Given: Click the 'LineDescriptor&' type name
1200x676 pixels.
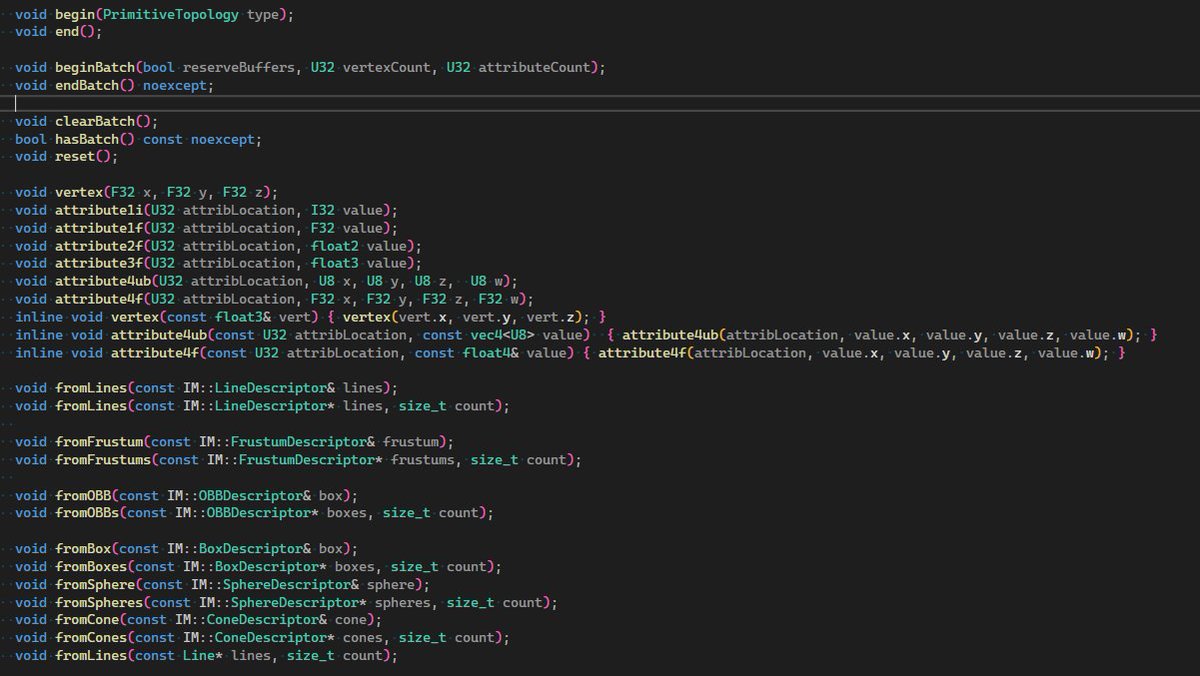Looking at the screenshot, I should [274, 388].
